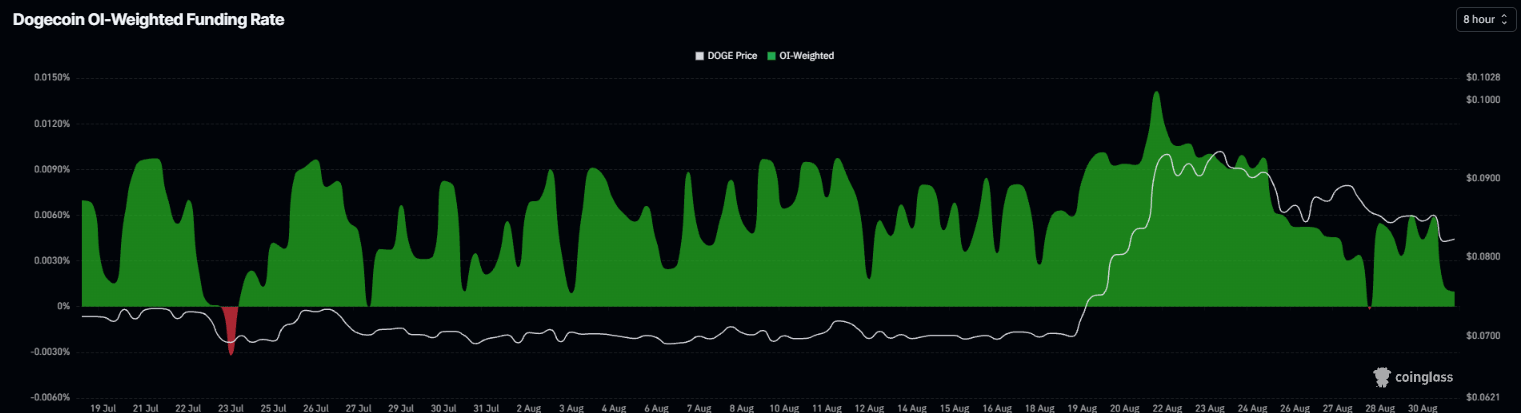1521x413 pixels.
Task: Click the 23 Aug date label
Action: tap(1212, 408)
